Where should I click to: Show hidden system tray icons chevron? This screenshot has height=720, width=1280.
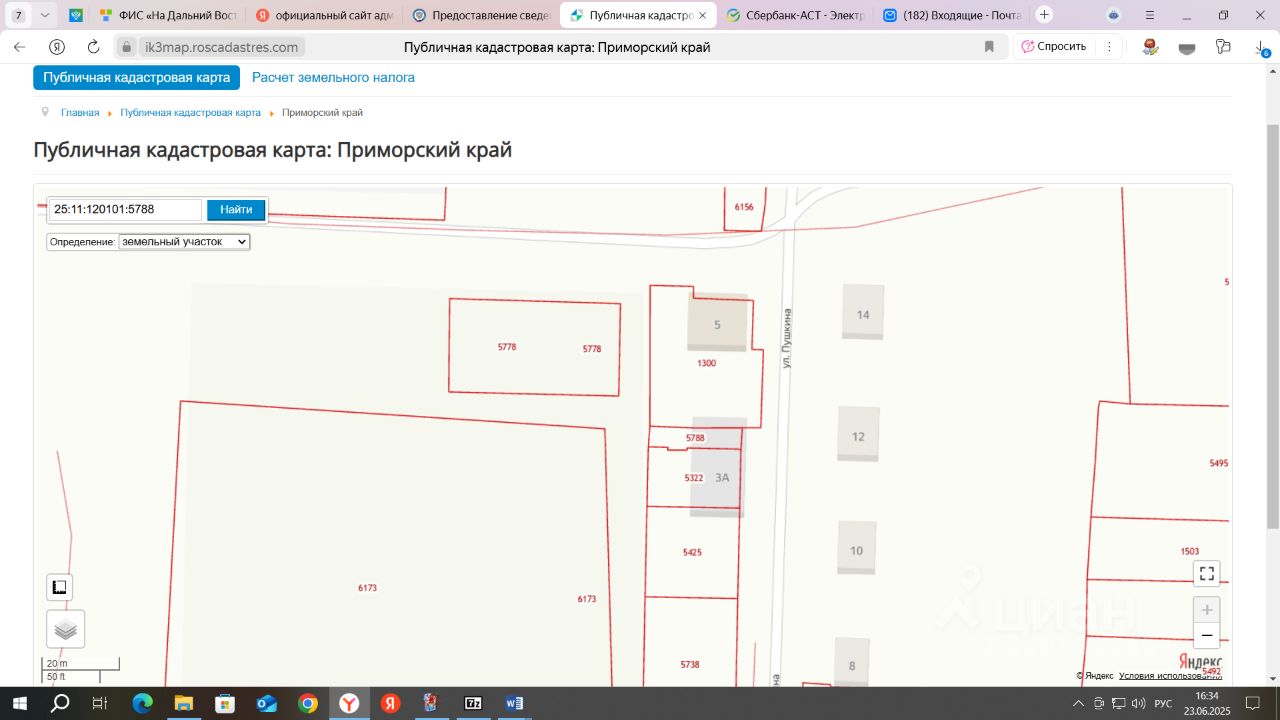[1078, 703]
